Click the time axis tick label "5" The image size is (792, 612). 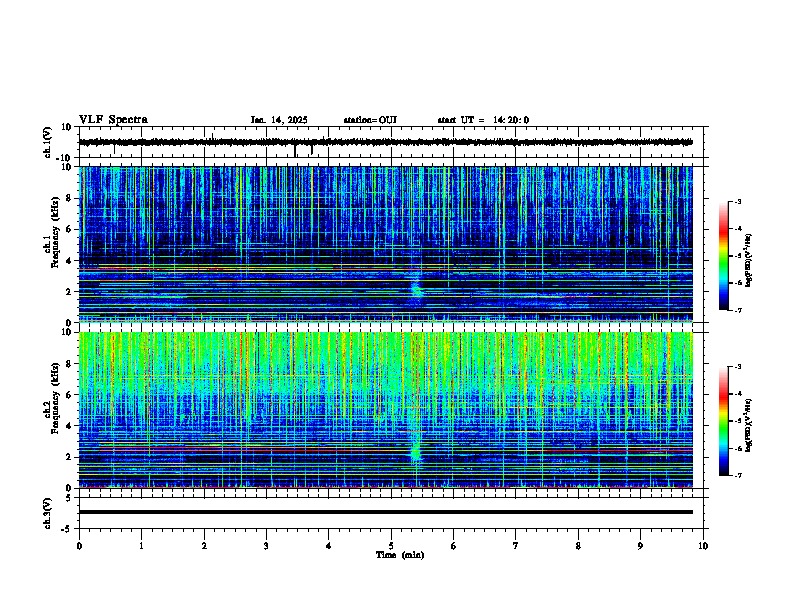391,546
